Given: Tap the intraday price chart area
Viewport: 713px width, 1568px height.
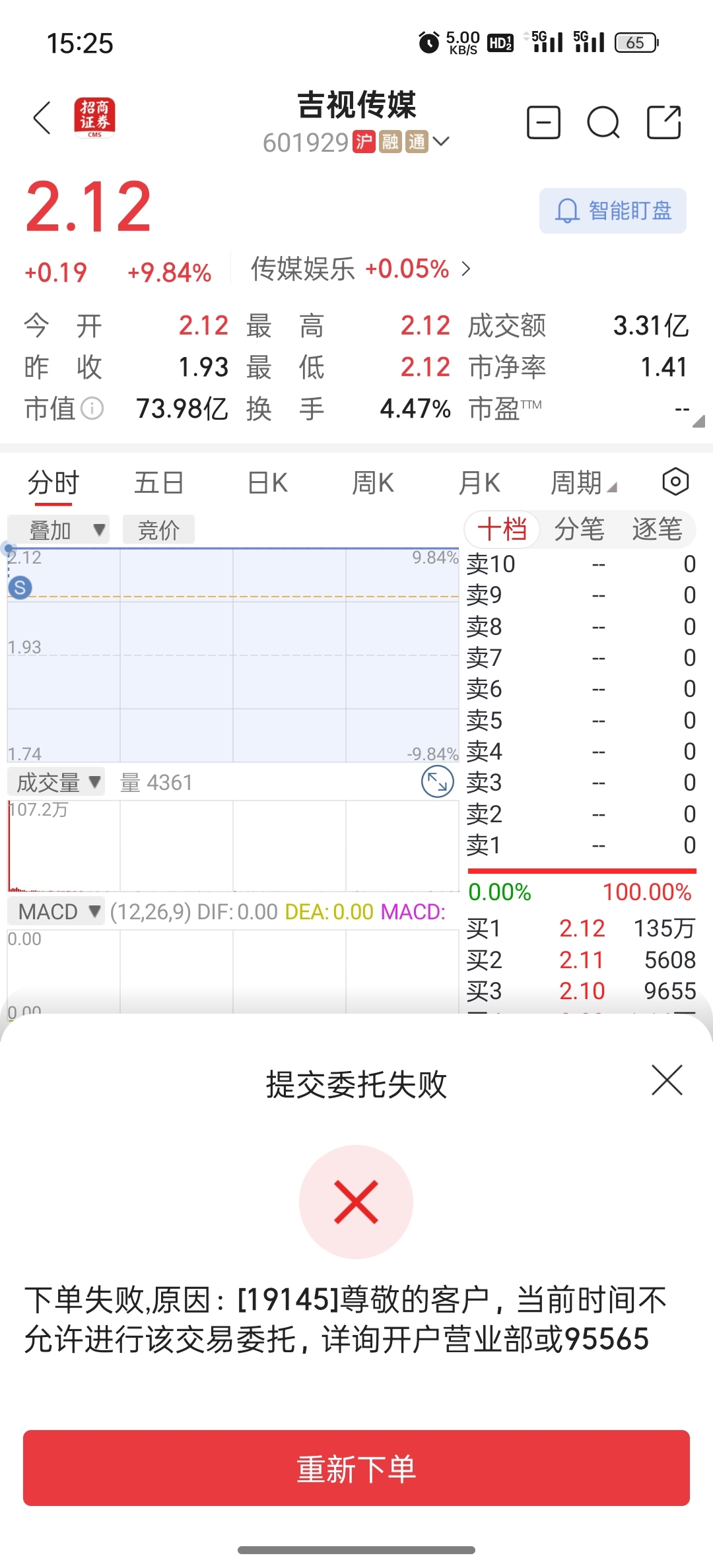Looking at the screenshot, I should pyautogui.click(x=233, y=655).
